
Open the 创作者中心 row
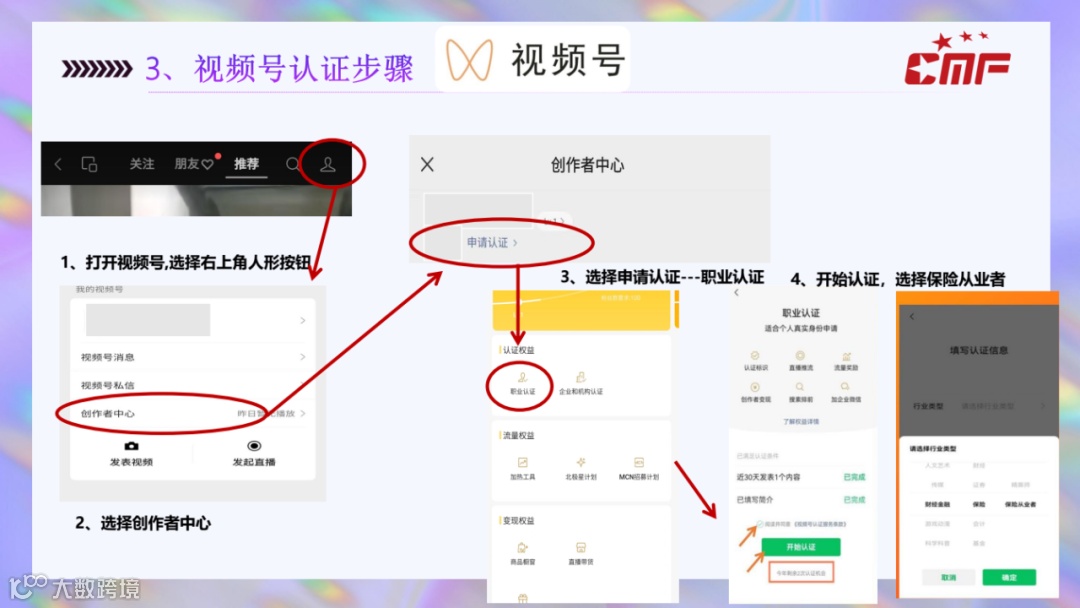click(x=193, y=413)
